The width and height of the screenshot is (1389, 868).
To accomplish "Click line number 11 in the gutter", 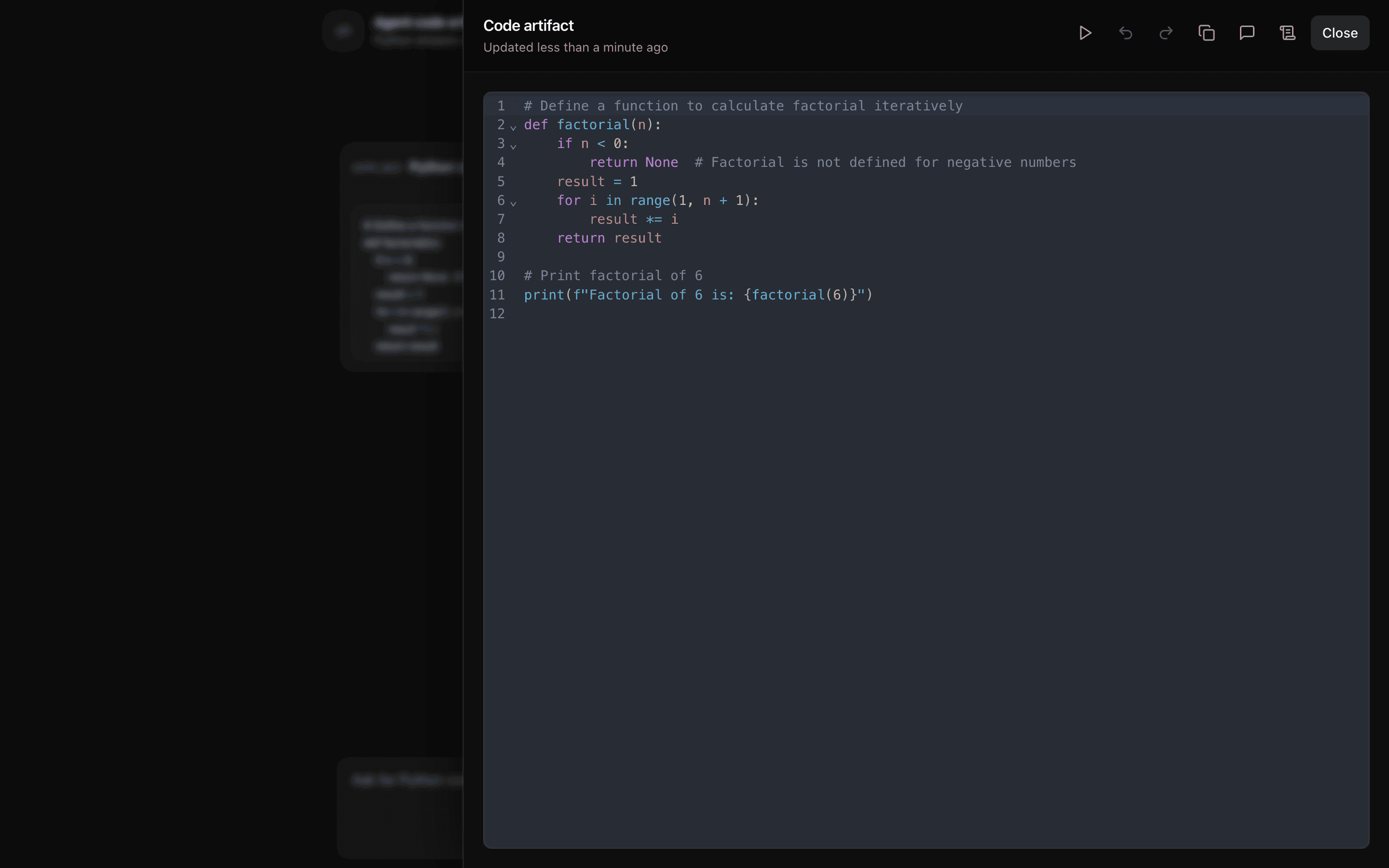I will tap(497, 295).
